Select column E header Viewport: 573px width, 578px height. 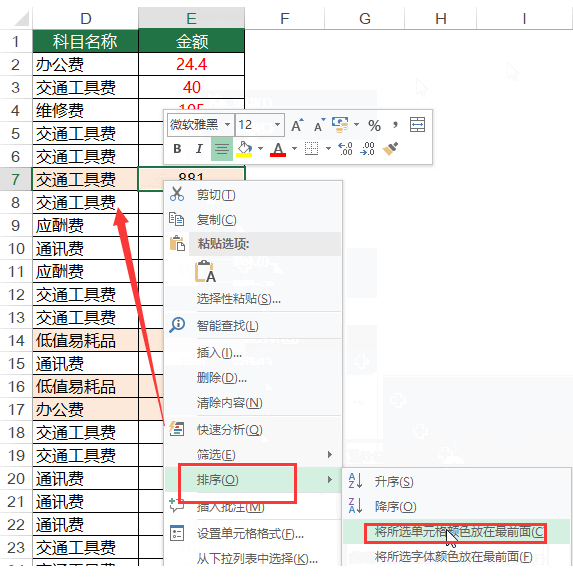pos(191,18)
